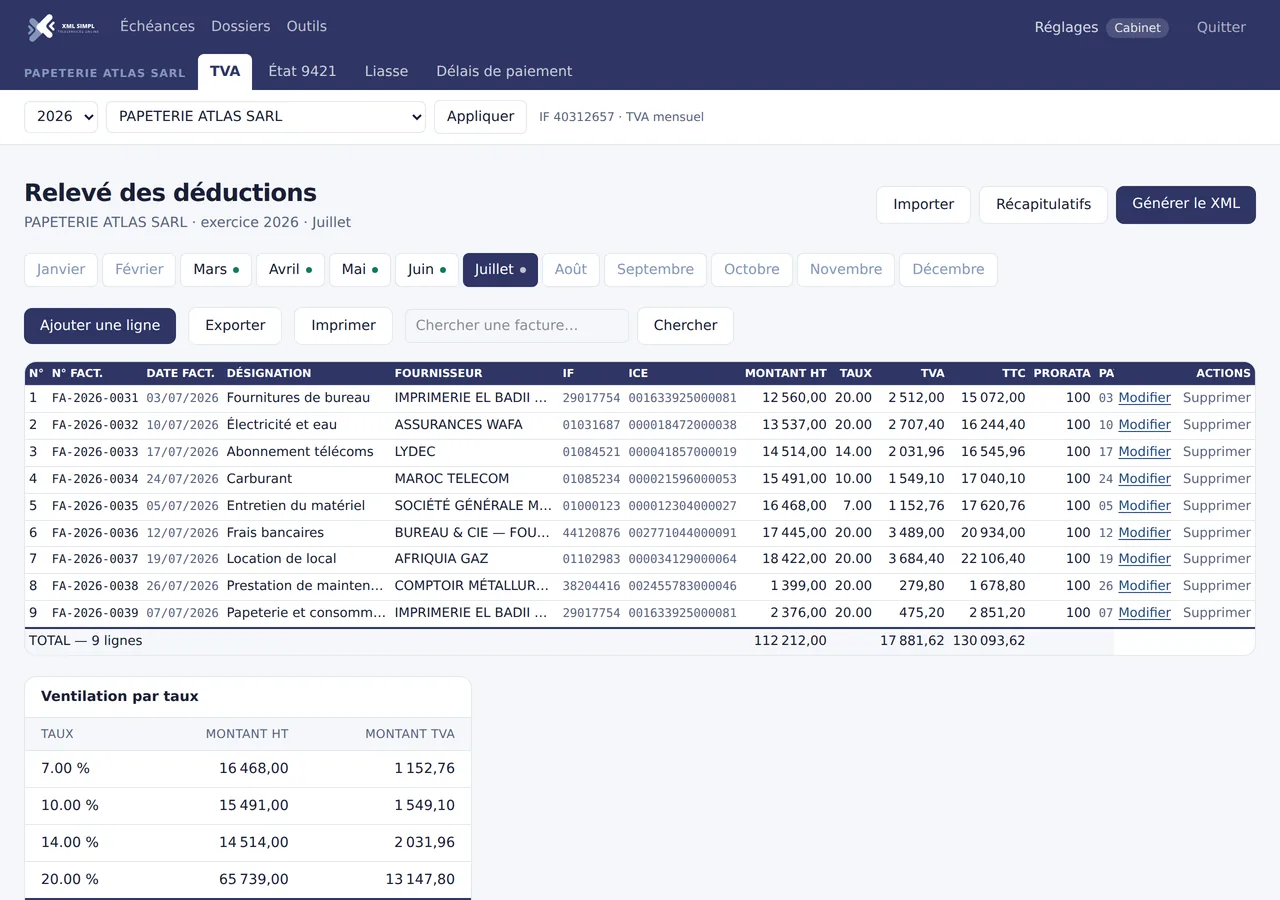Screen dimensions: 1280x900
Task: Select the Octobre month
Action: pyautogui.click(x=752, y=270)
